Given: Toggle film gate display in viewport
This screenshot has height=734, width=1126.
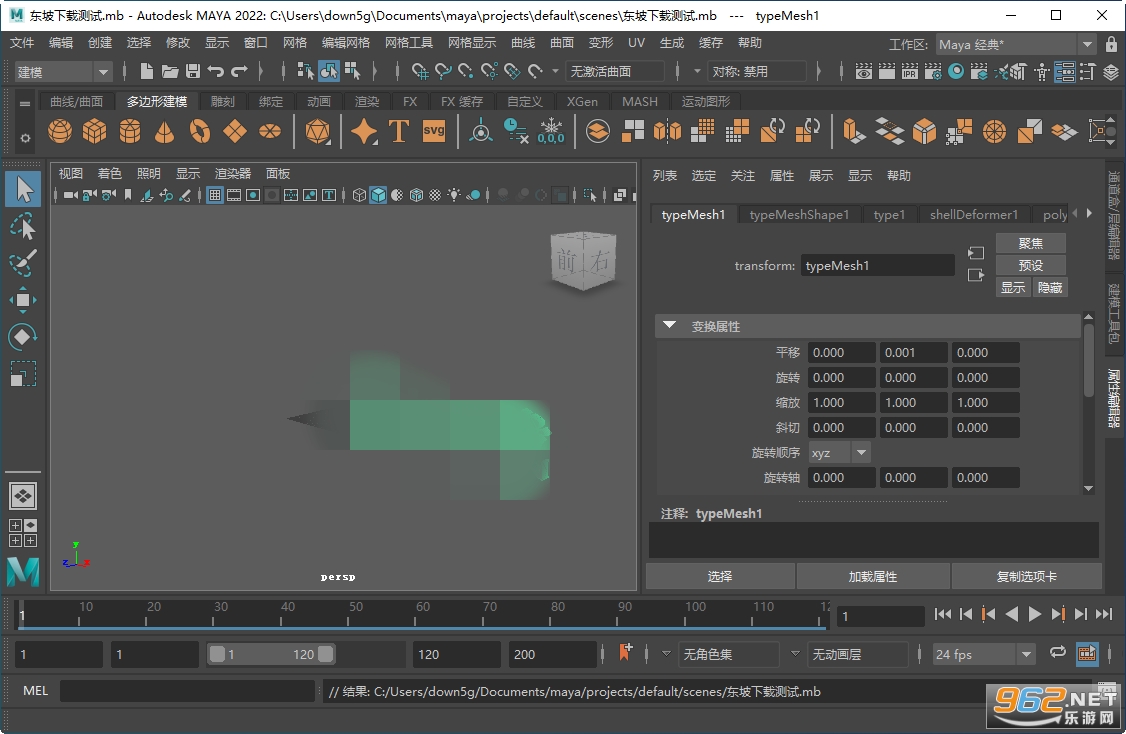Looking at the screenshot, I should (234, 195).
